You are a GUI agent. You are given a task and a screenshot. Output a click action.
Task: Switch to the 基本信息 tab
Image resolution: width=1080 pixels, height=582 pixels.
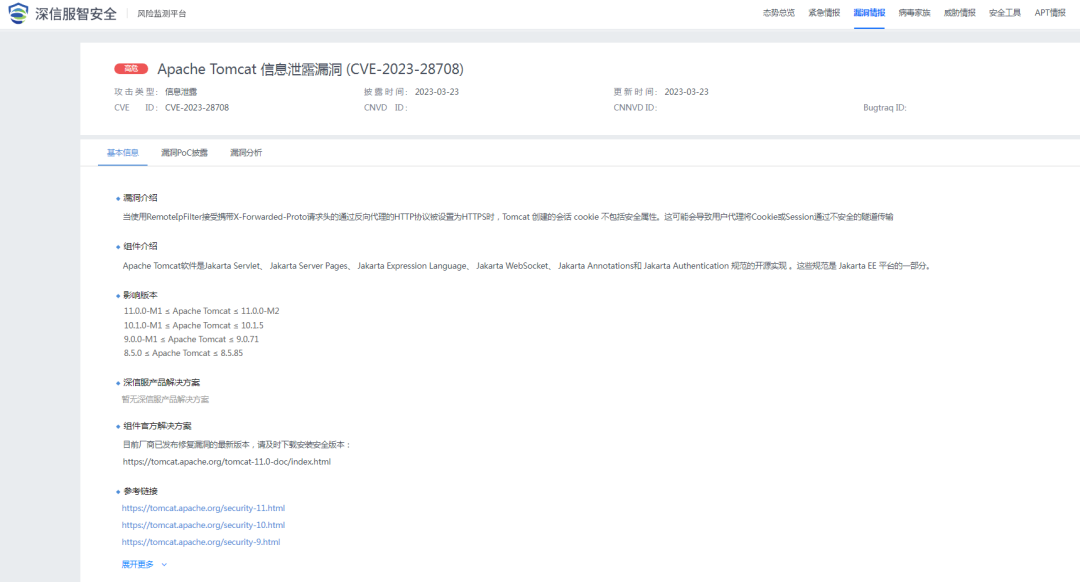[123, 153]
